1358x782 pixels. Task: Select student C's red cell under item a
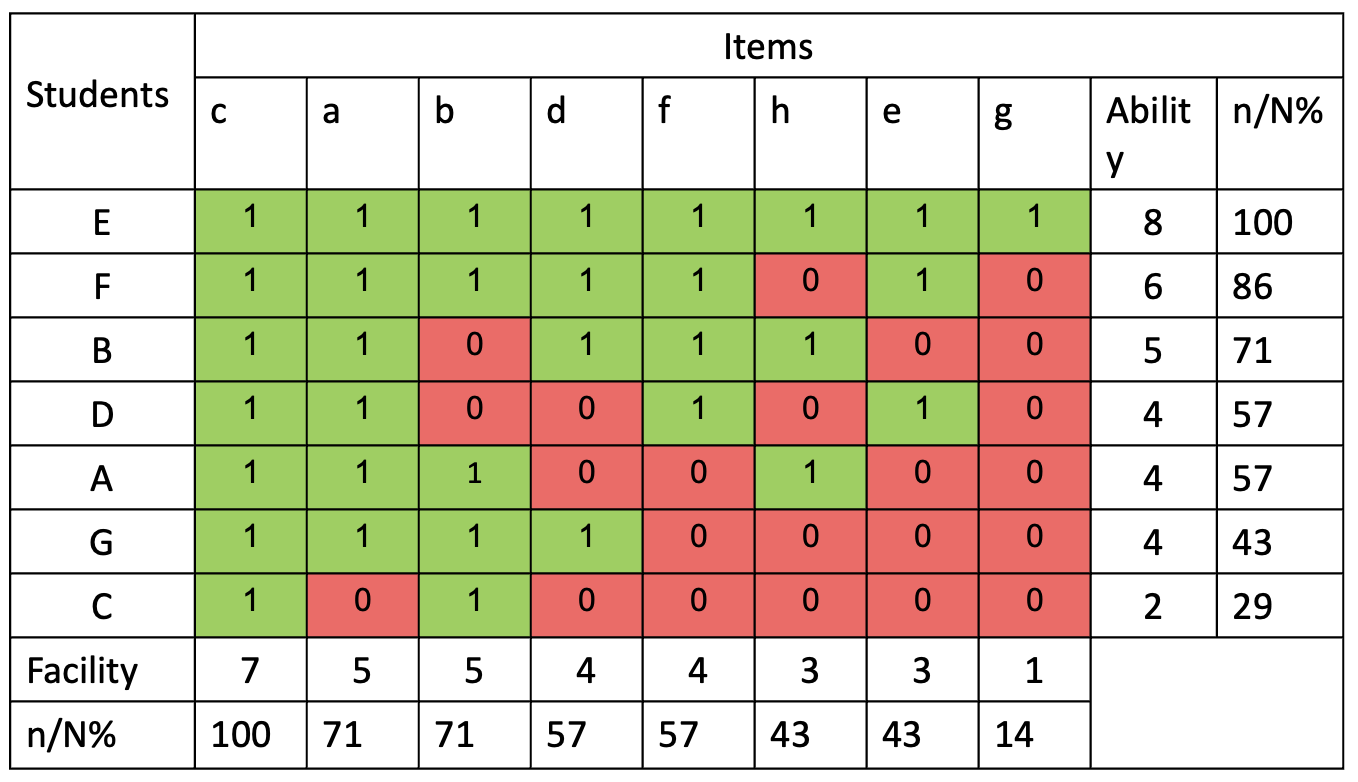[362, 606]
